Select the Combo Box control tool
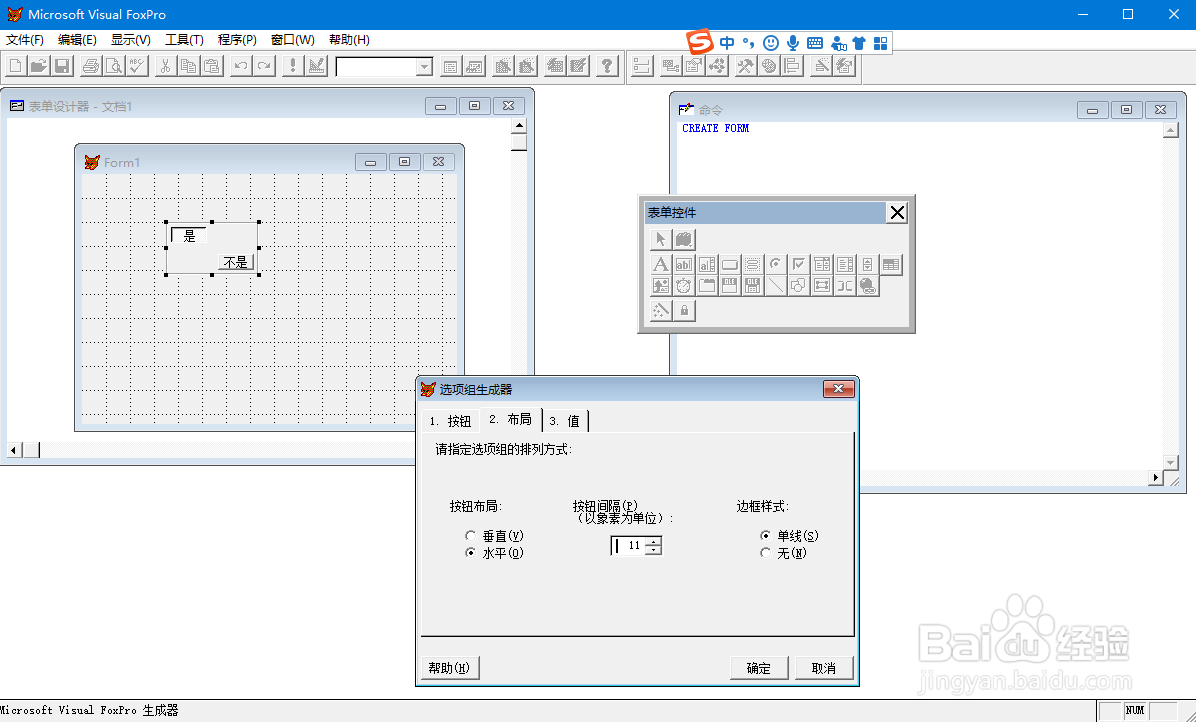This screenshot has width=1196, height=722. [x=821, y=265]
